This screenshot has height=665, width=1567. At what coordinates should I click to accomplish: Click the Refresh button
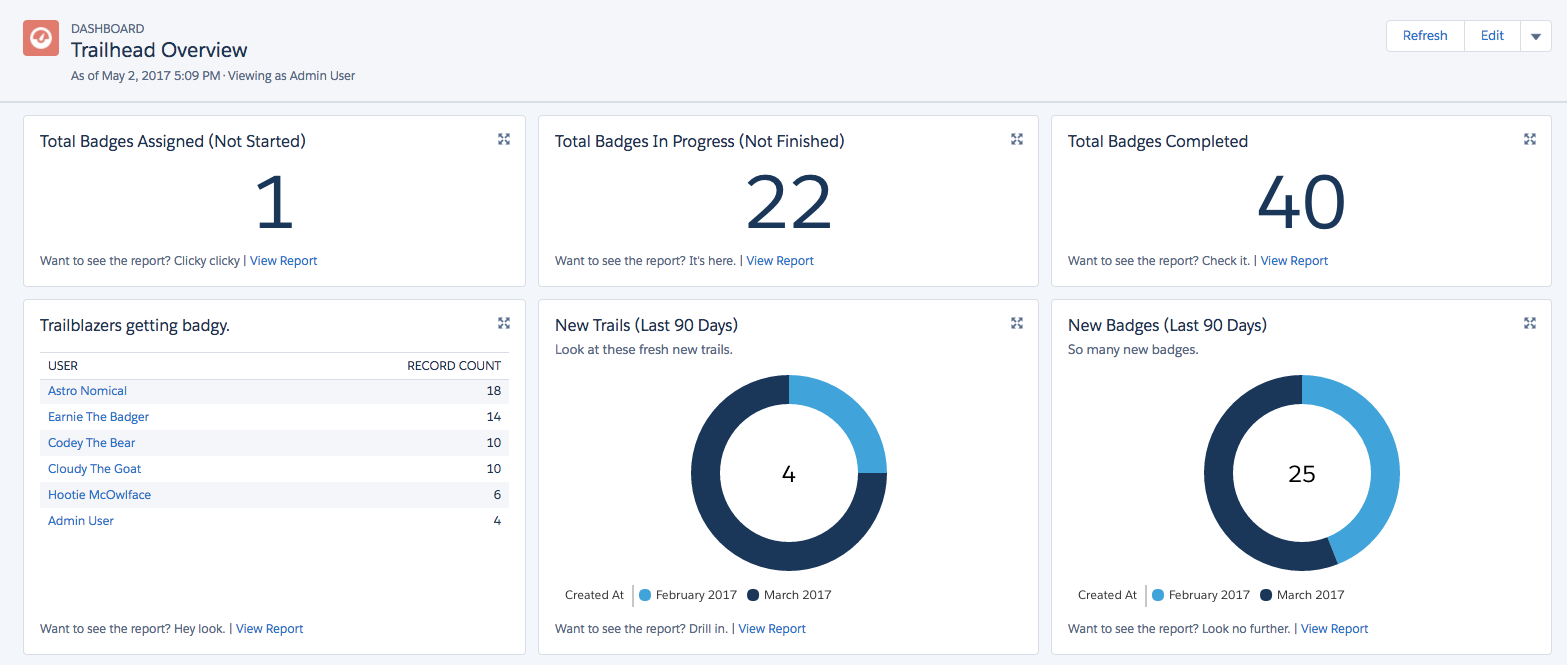1425,36
